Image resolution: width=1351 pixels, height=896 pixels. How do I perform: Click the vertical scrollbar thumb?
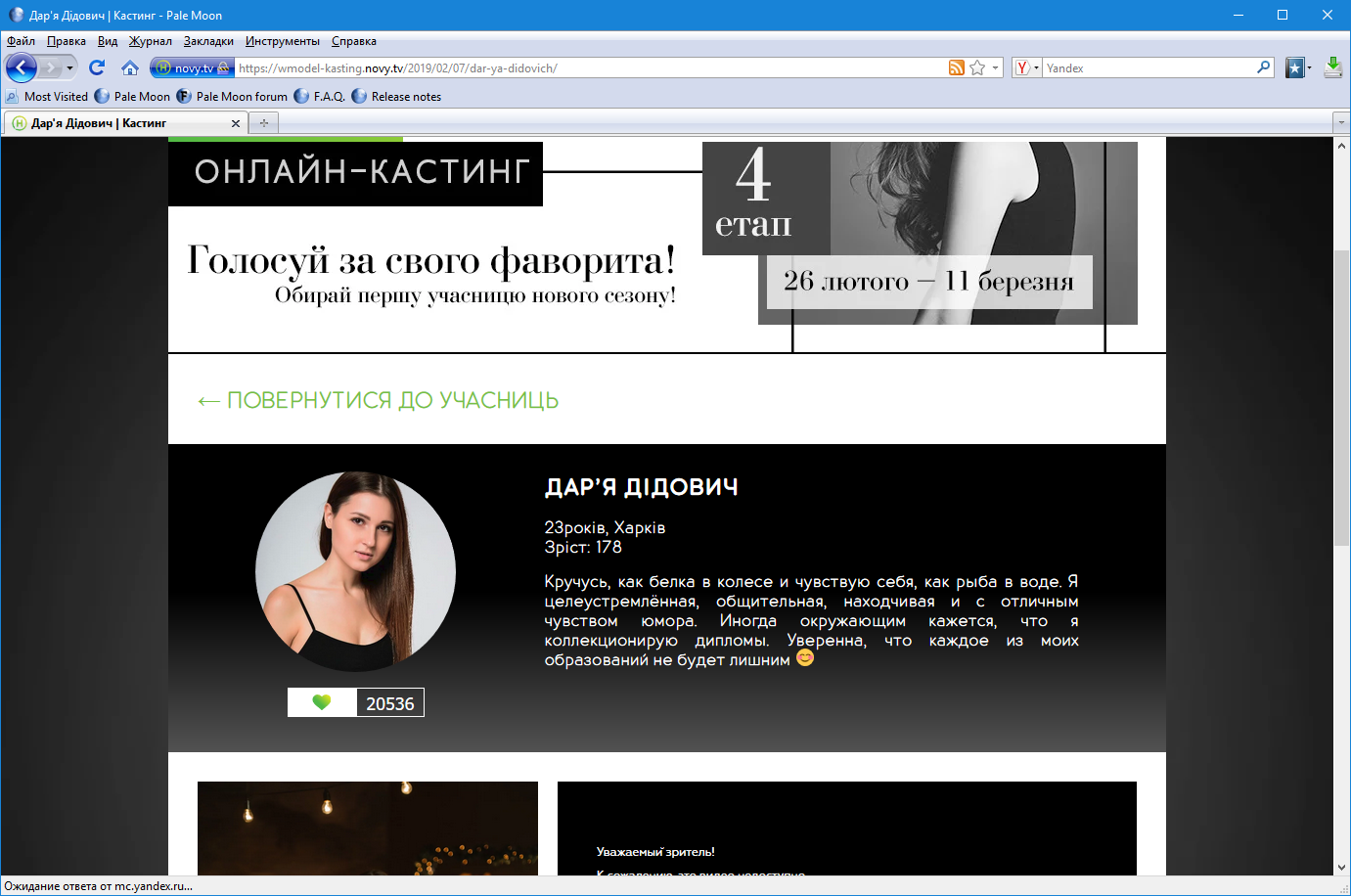[1341, 397]
